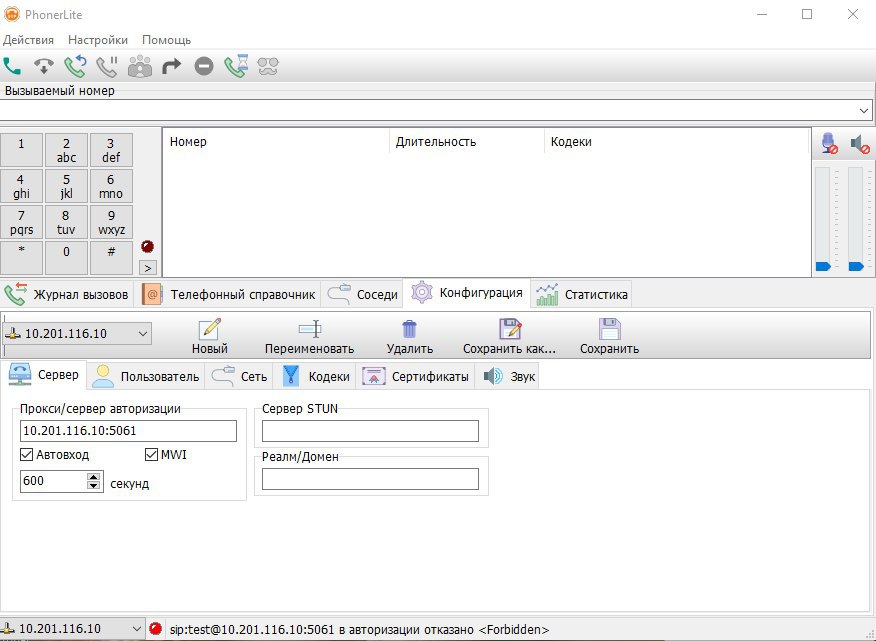
Task: Toggle the Автовход checkbox
Action: coord(26,454)
